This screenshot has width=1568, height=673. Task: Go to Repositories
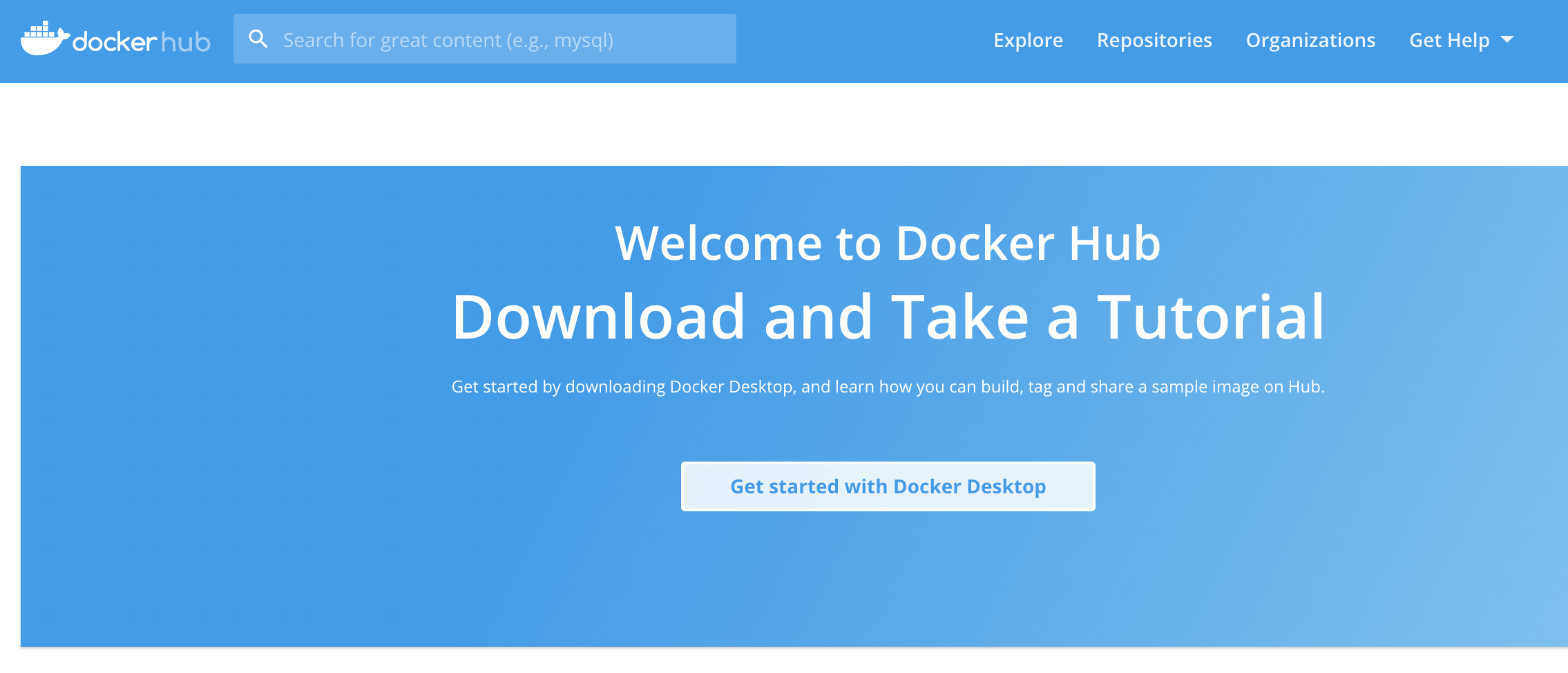pos(1154,40)
